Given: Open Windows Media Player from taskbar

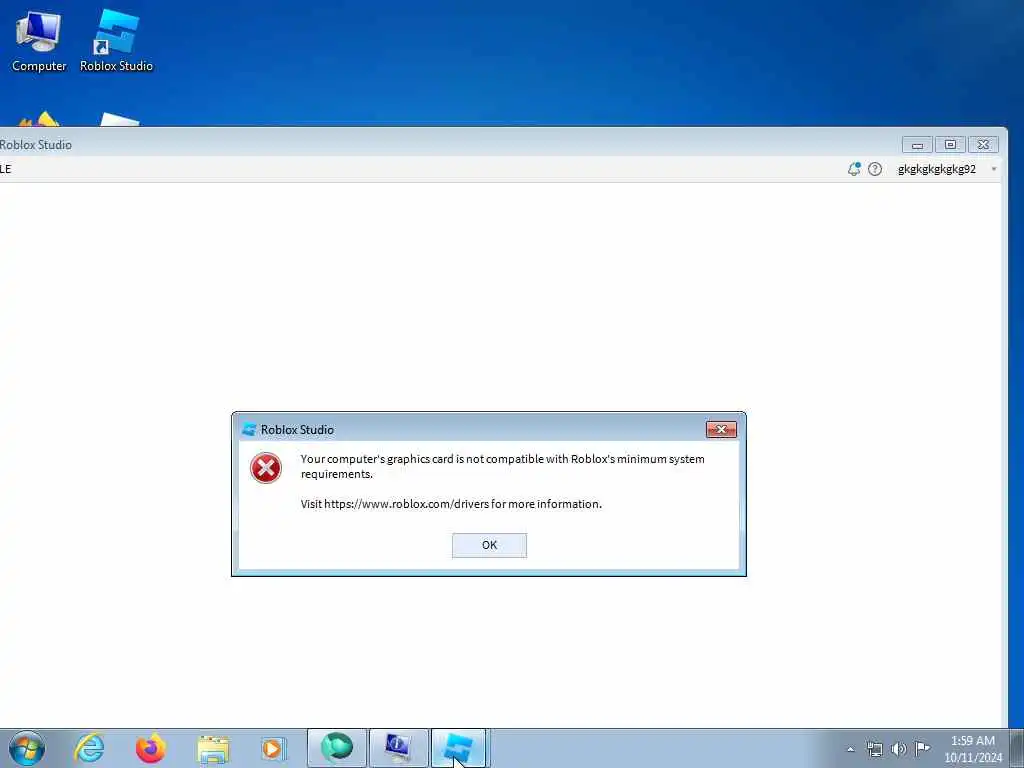Looking at the screenshot, I should tap(273, 748).
